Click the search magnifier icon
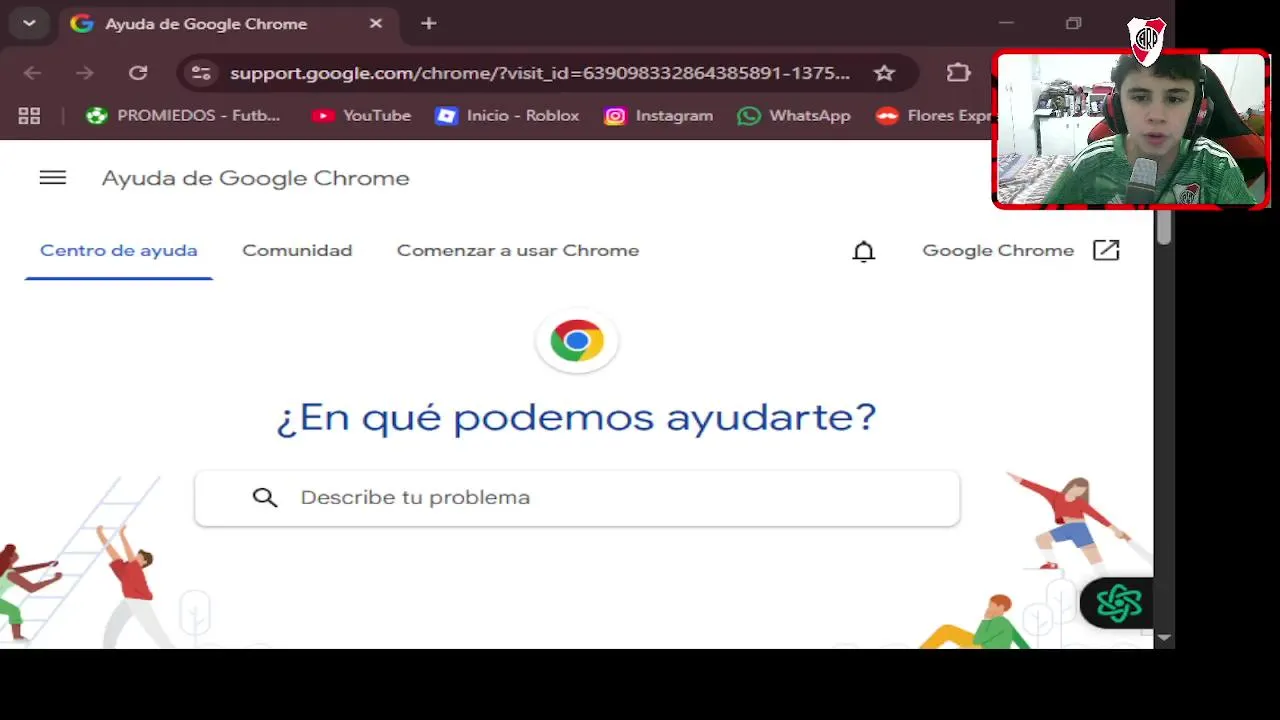 point(265,497)
